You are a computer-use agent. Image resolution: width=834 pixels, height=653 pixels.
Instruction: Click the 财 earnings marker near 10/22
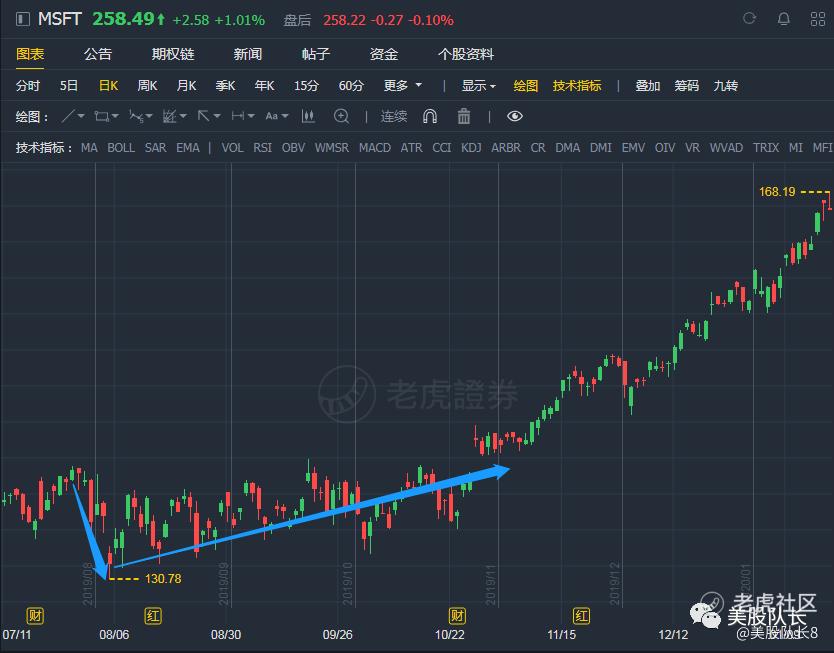[x=457, y=616]
